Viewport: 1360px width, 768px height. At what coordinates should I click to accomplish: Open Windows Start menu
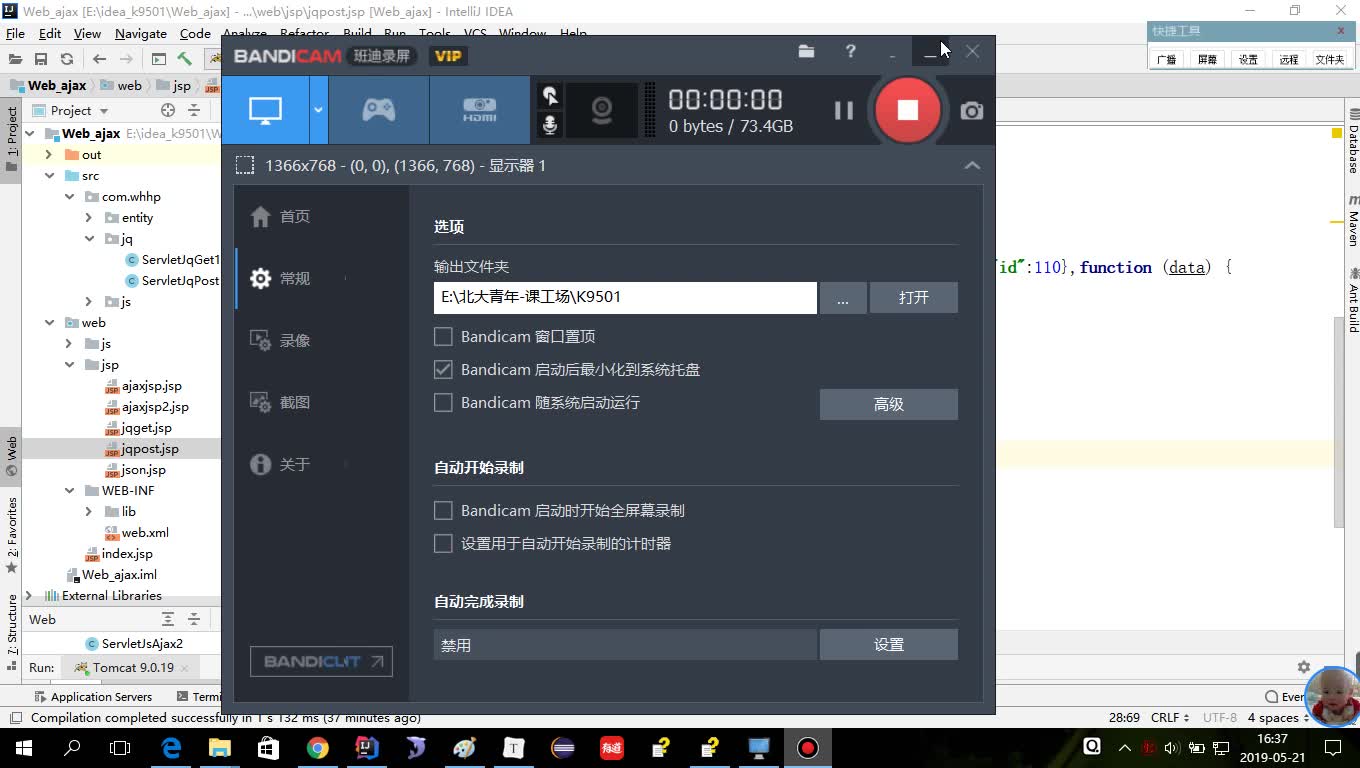(x=24, y=747)
